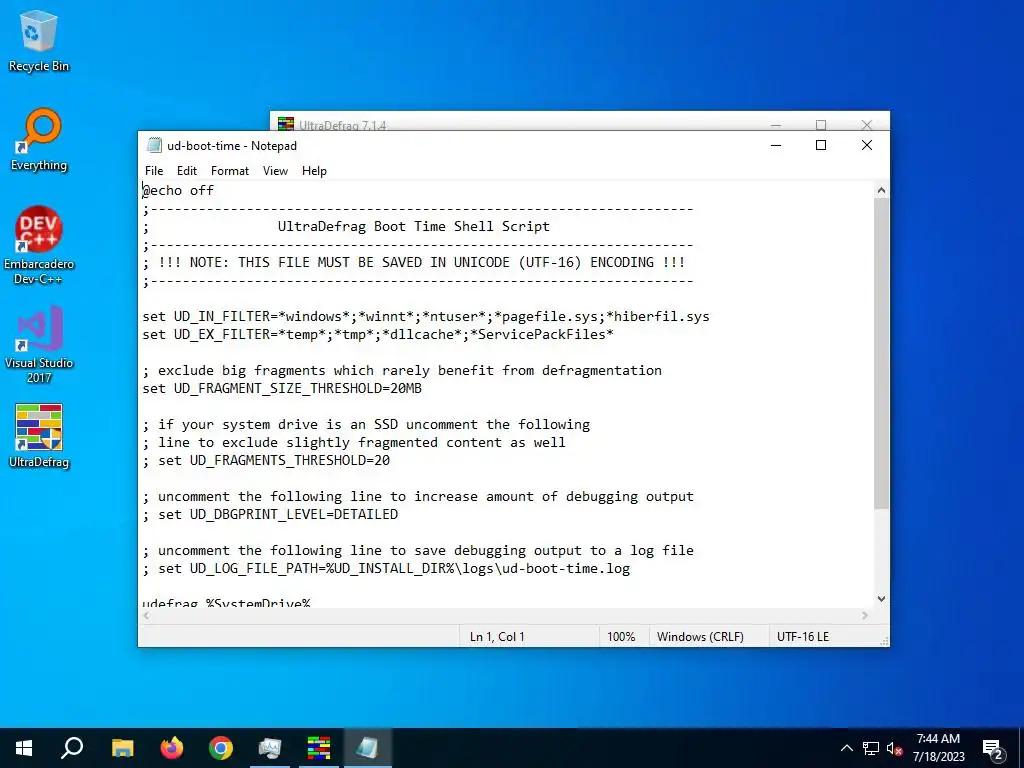This screenshot has height=768, width=1024.
Task: Open the View menu in Notepad
Action: point(275,170)
